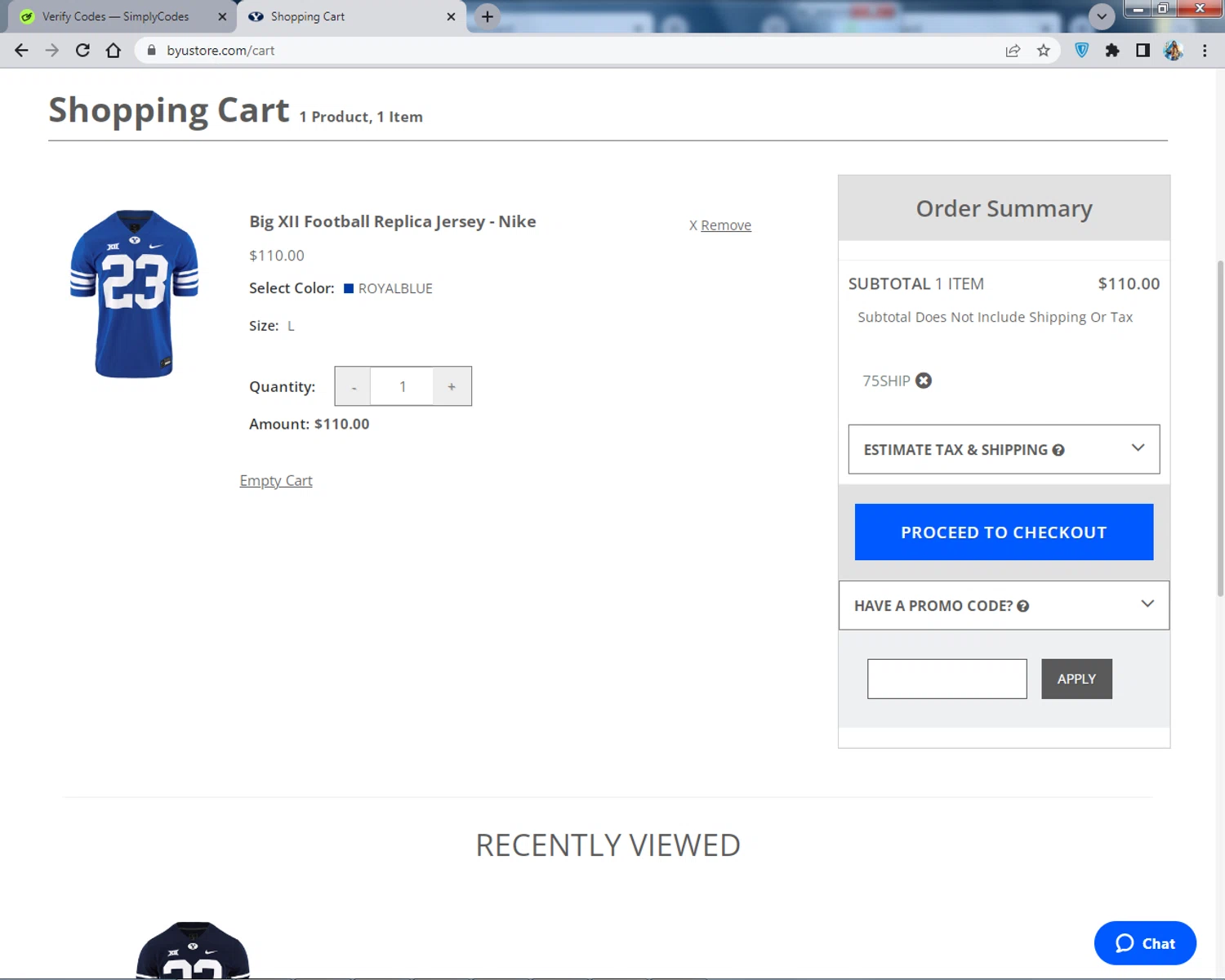Click the Empty Cart link
This screenshot has width=1225, height=980.
[276, 481]
